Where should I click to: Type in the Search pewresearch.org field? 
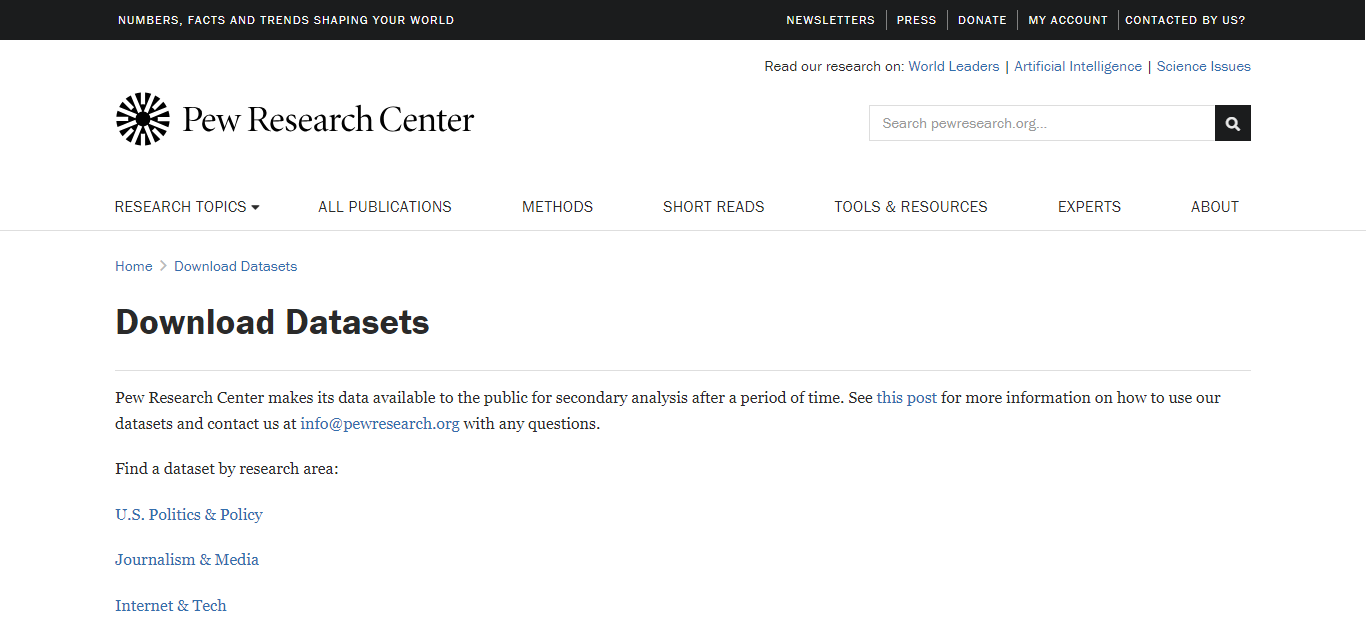1041,123
